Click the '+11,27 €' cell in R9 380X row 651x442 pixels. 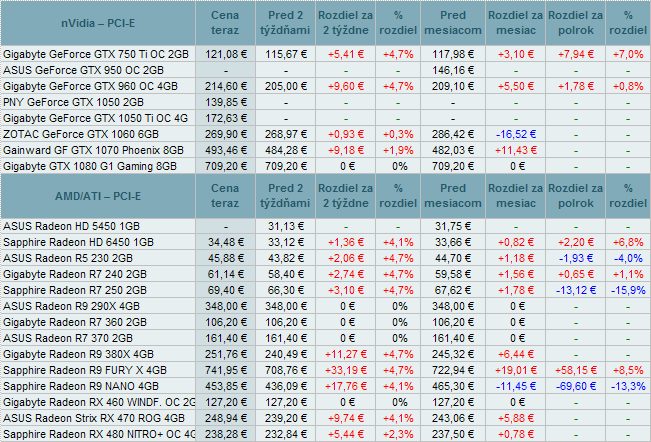click(346, 354)
